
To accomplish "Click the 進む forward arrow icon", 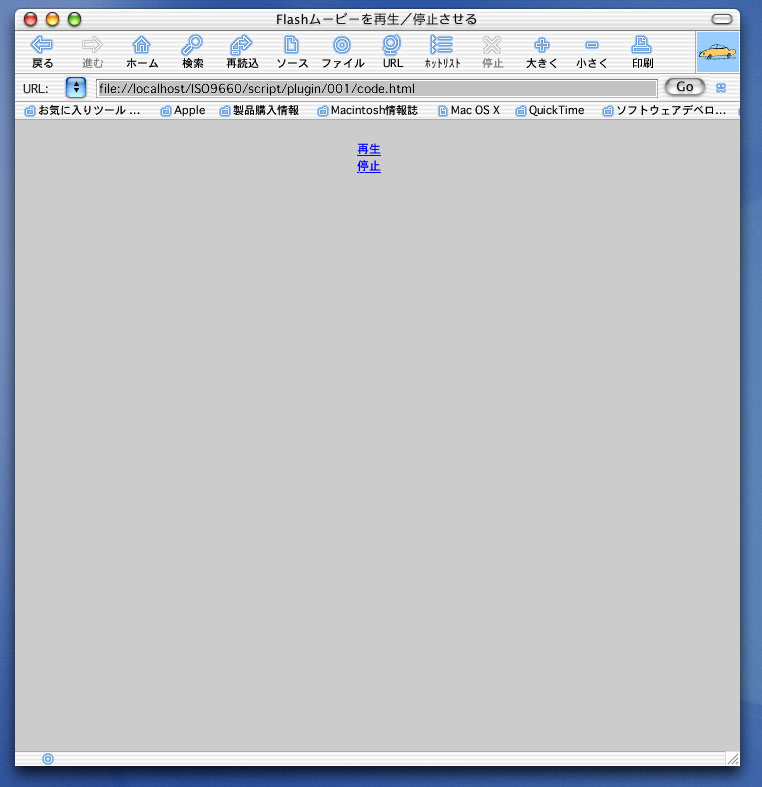I will pyautogui.click(x=92, y=45).
